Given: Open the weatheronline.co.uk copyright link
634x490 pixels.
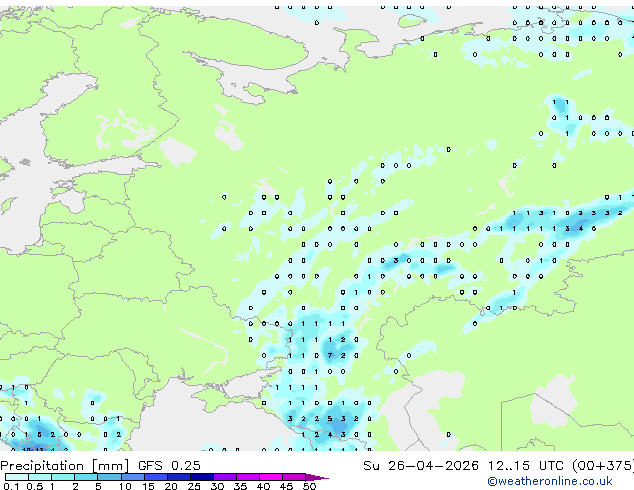Looking at the screenshot, I should (x=550, y=481).
